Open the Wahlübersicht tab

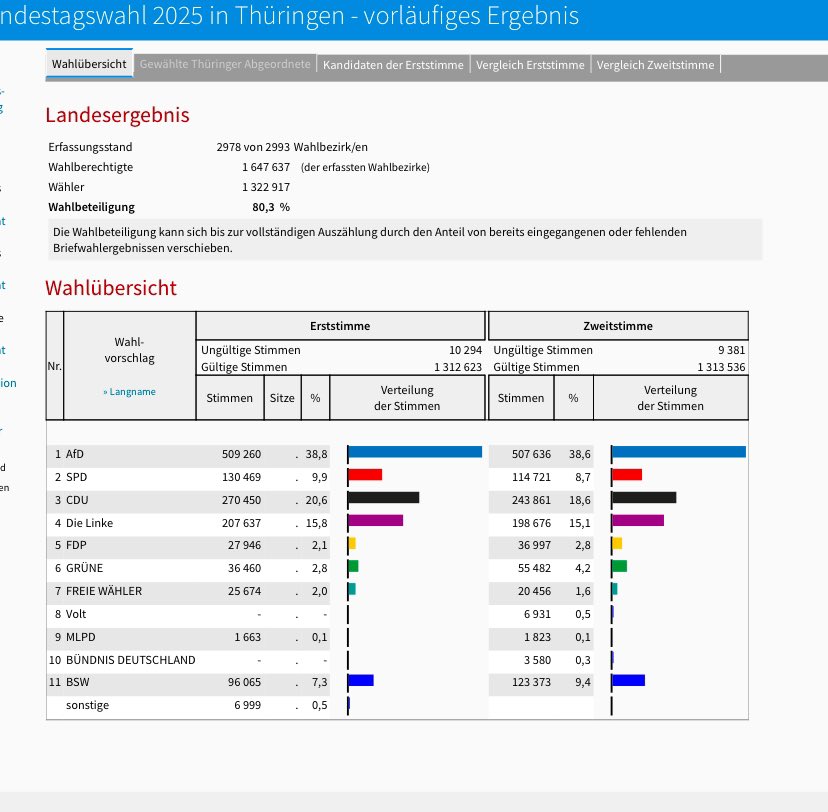(89, 64)
